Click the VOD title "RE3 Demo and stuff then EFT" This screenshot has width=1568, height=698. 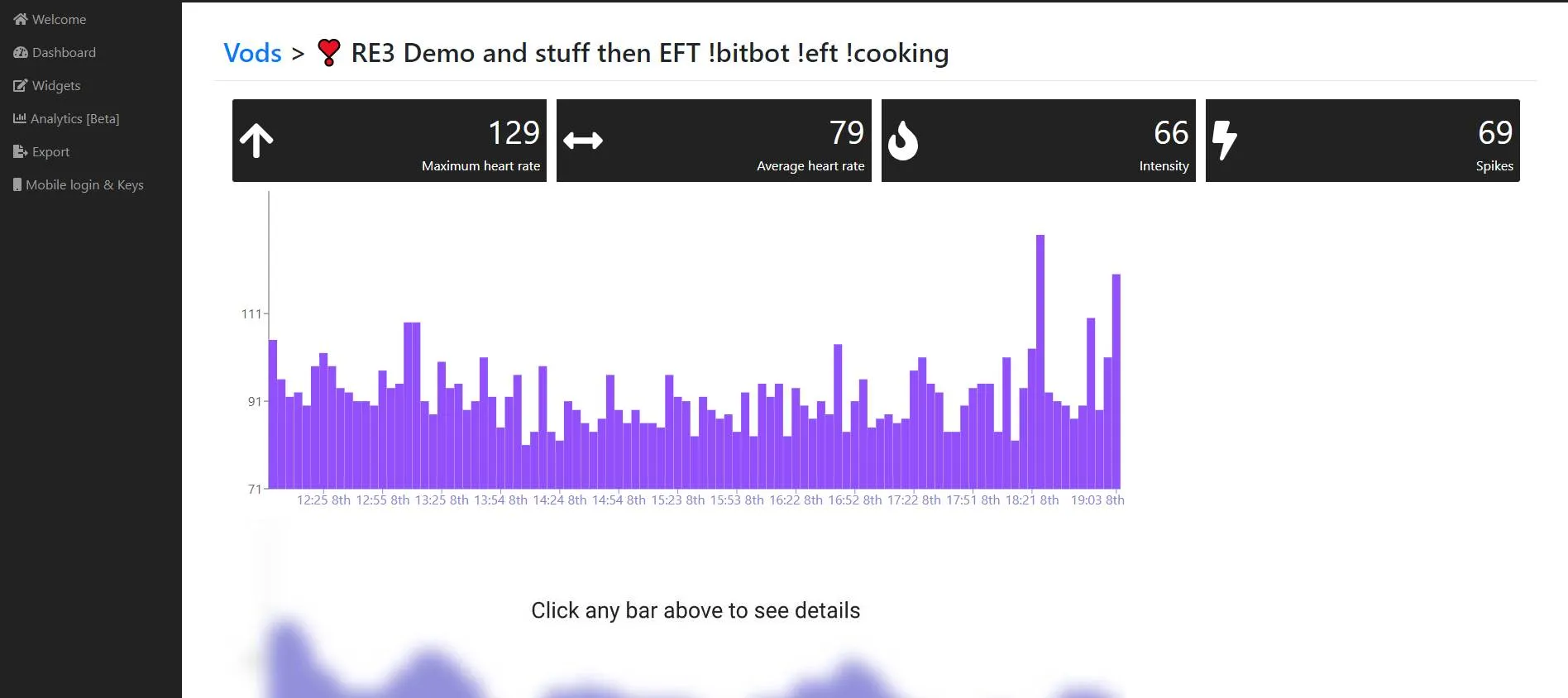tap(525, 53)
